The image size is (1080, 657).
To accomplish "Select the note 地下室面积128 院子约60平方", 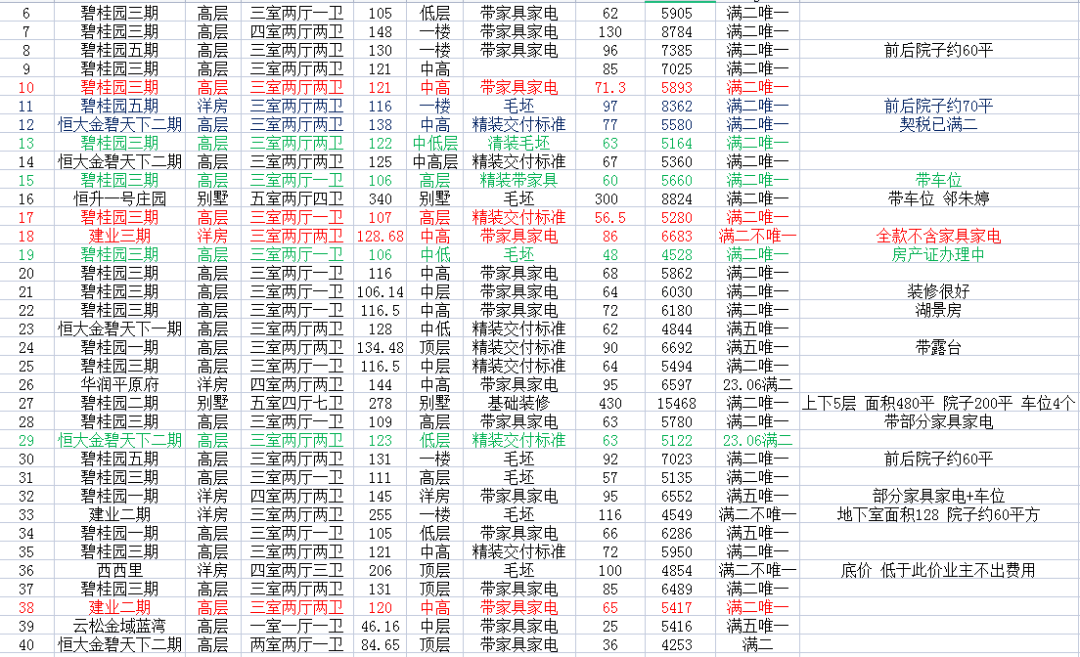I will (x=939, y=515).
